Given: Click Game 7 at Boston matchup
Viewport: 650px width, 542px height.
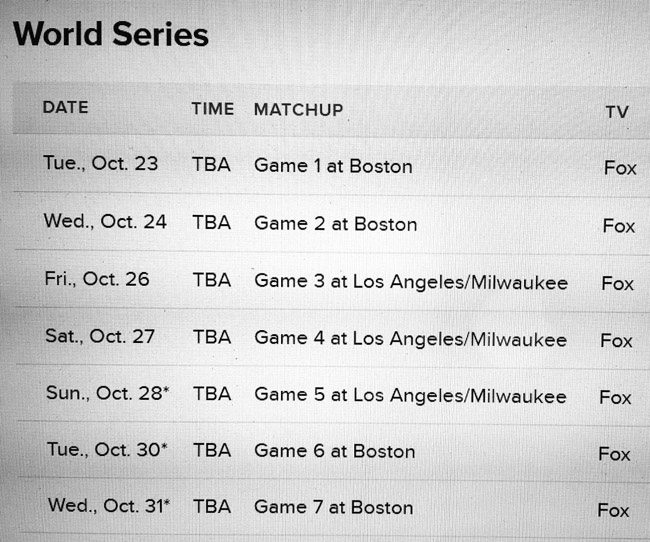Looking at the screenshot, I should point(334,508).
